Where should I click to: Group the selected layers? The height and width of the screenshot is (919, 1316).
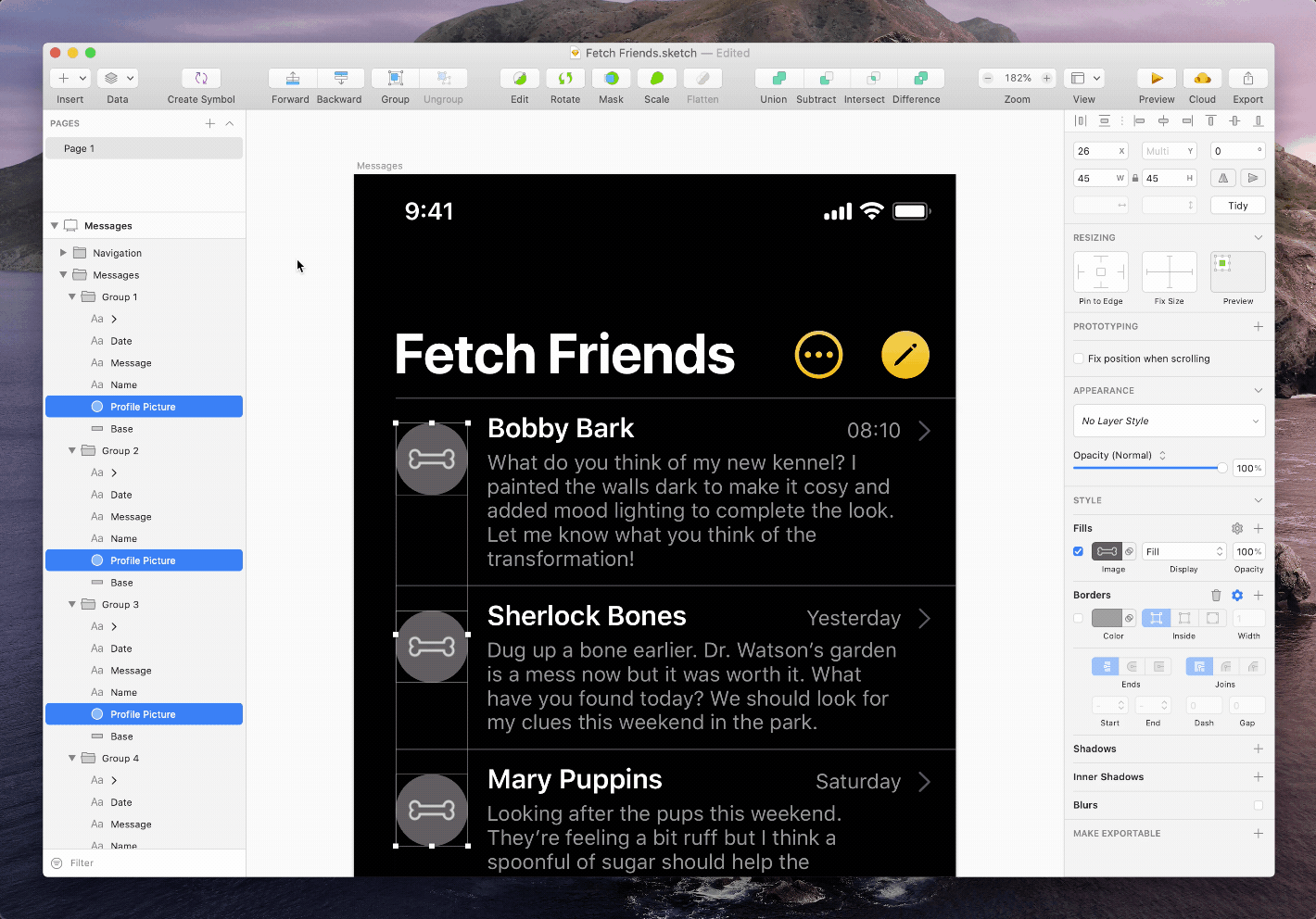[x=395, y=79]
